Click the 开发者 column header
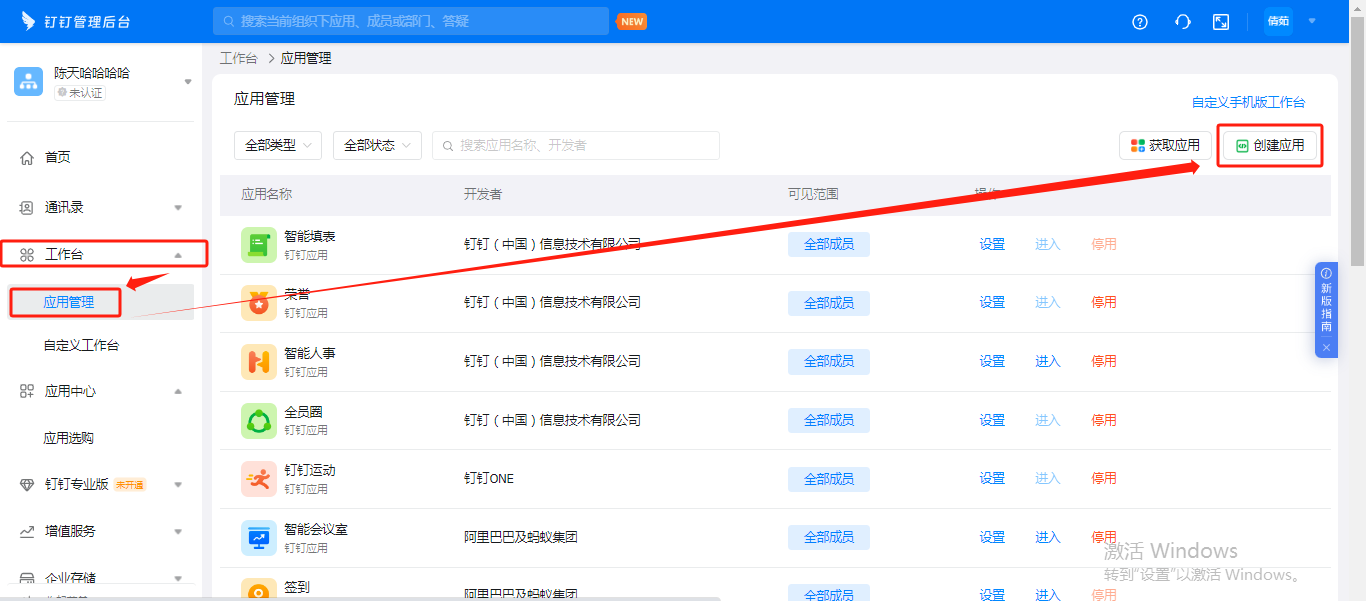 click(x=483, y=194)
